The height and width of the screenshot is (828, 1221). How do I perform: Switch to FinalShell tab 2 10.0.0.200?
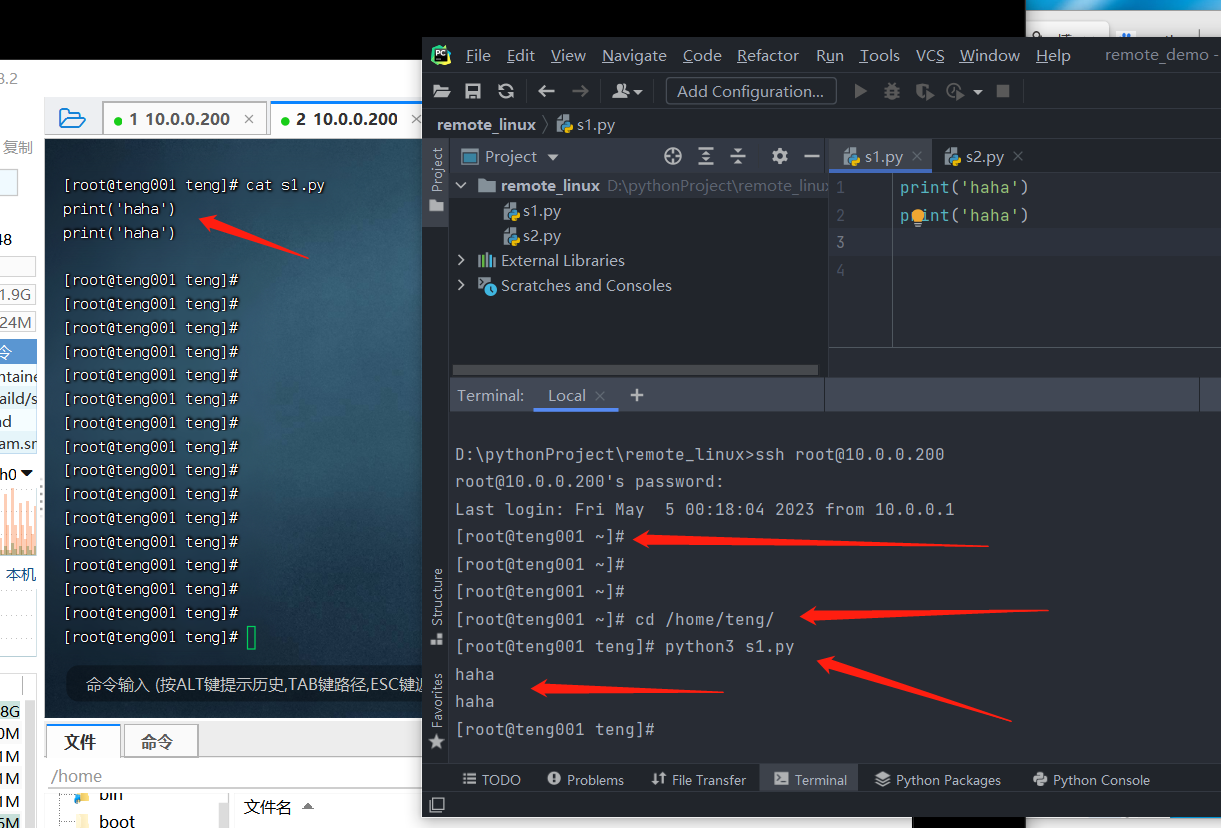(346, 119)
